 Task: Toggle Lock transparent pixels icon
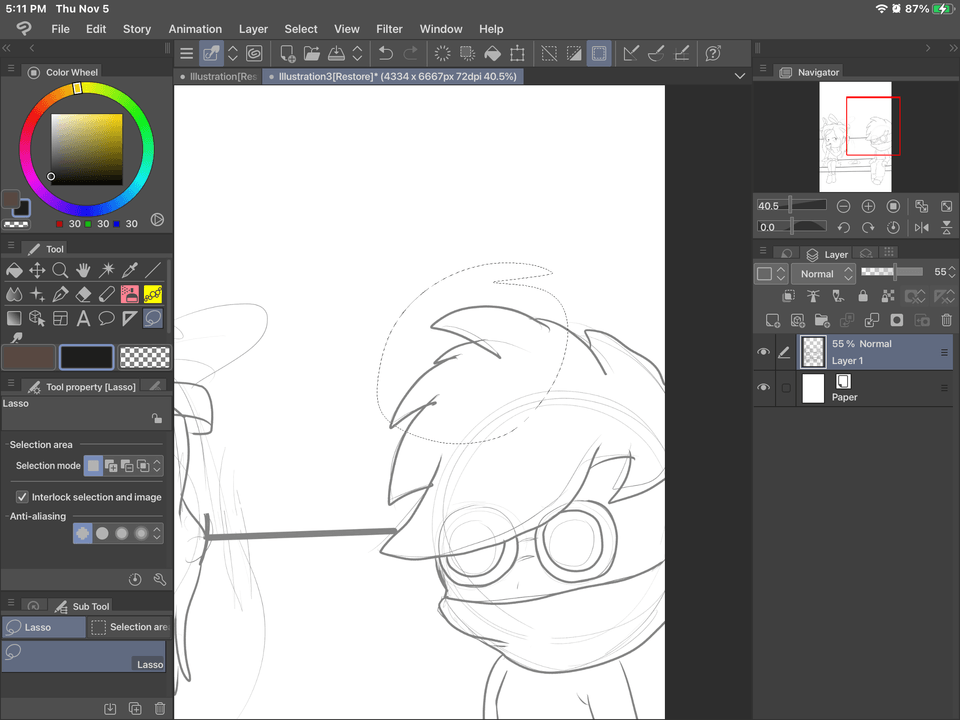tap(888, 296)
